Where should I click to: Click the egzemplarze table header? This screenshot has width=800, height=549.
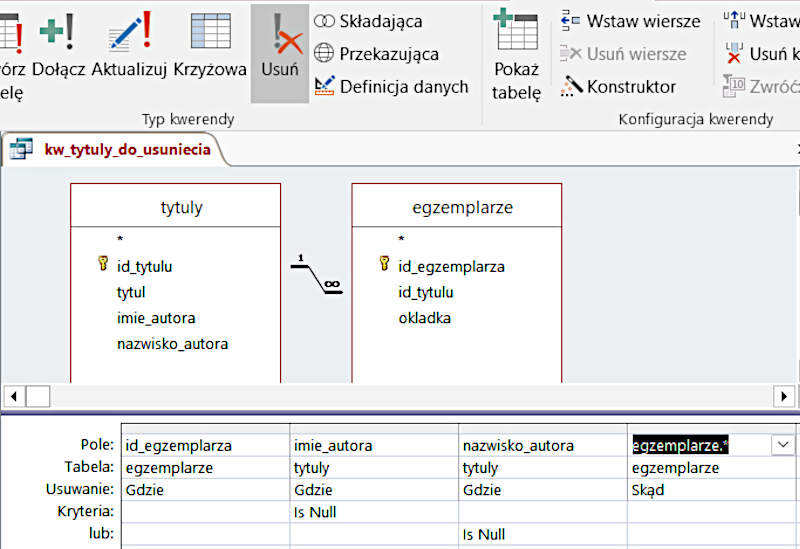point(457,207)
